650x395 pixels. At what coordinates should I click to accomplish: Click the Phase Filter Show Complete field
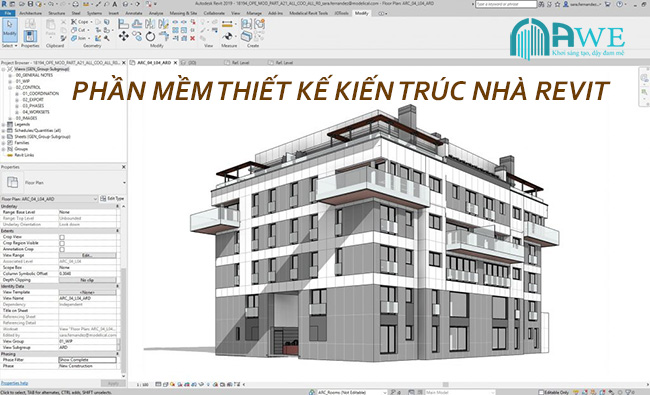[87, 360]
